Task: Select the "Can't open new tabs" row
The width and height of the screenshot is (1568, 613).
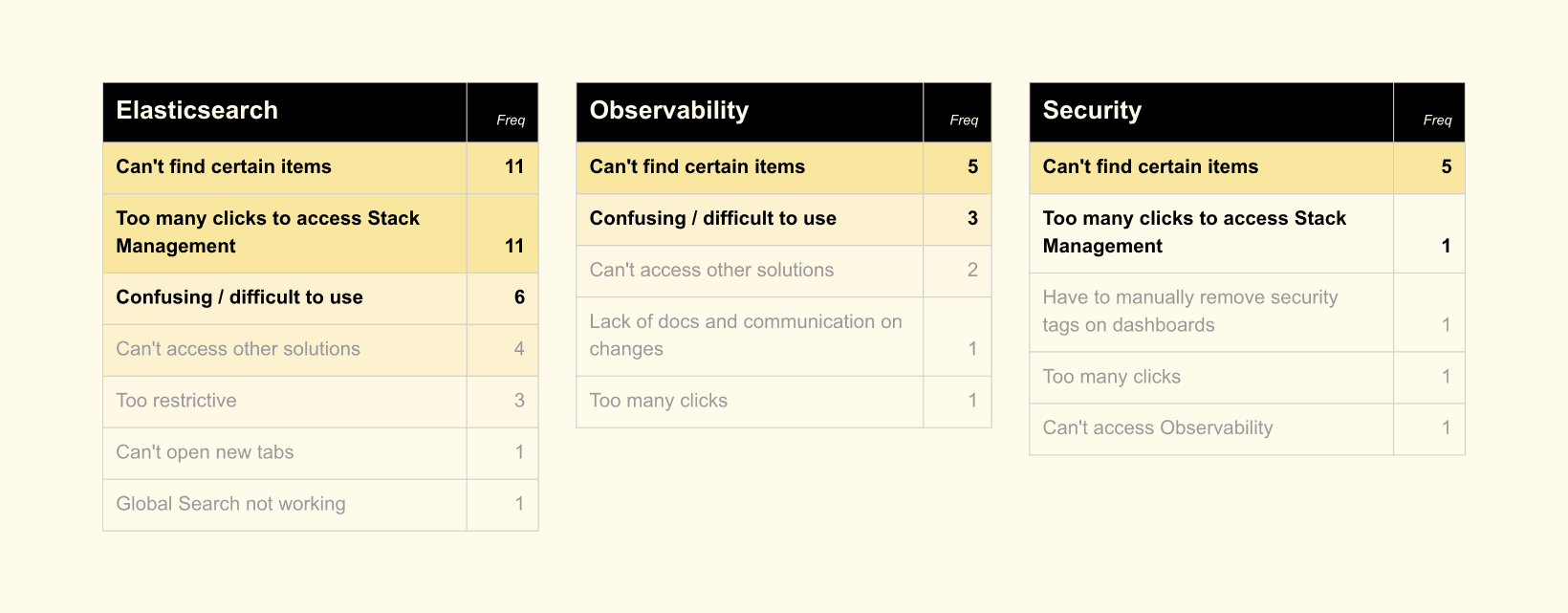Action: click(x=205, y=452)
